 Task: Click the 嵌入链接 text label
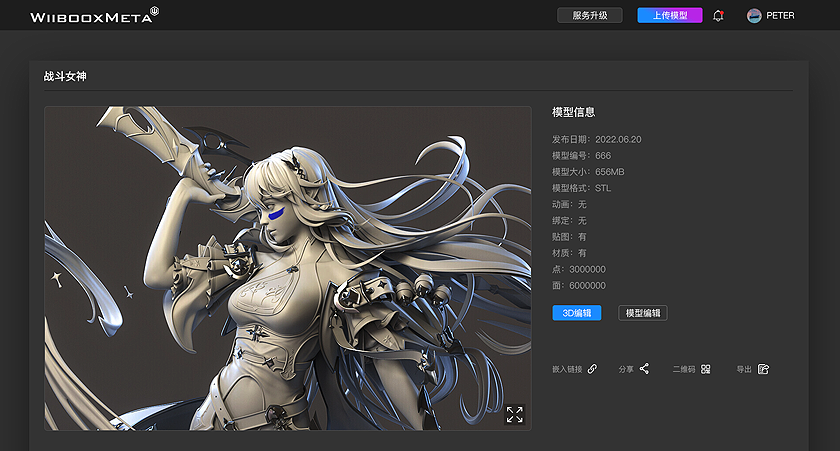567,369
